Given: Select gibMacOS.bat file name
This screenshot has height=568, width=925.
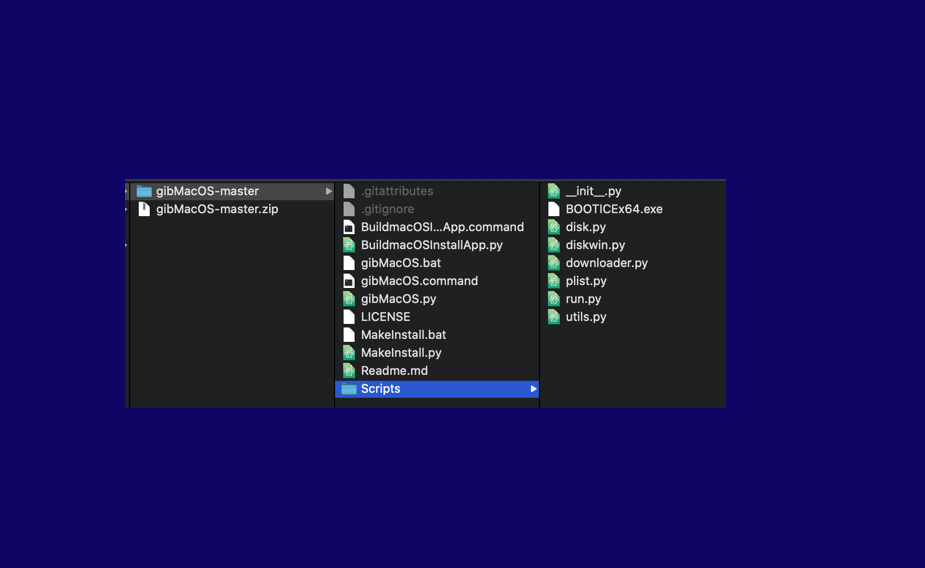Looking at the screenshot, I should point(401,263).
